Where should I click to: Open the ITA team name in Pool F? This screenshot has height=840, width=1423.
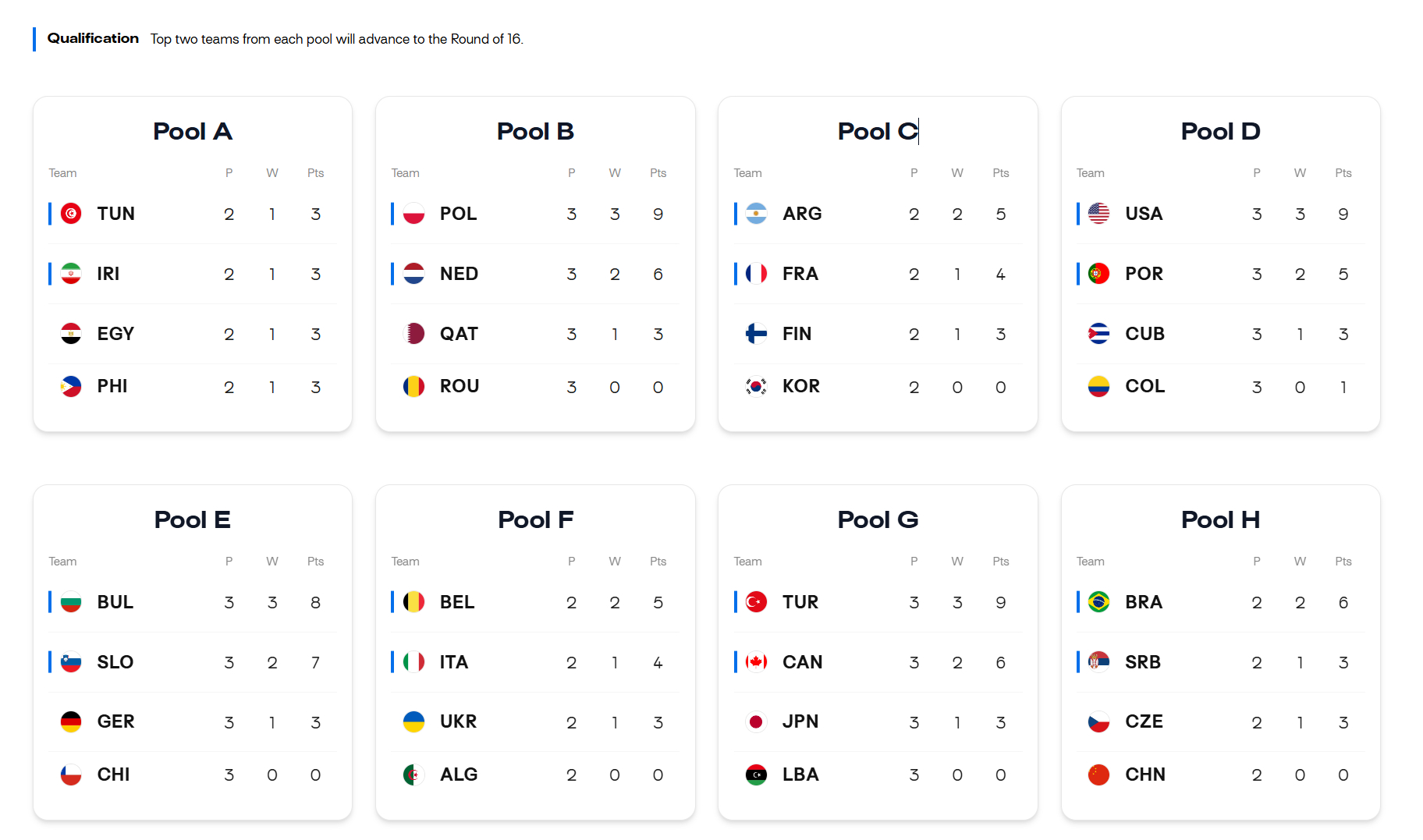point(454,662)
